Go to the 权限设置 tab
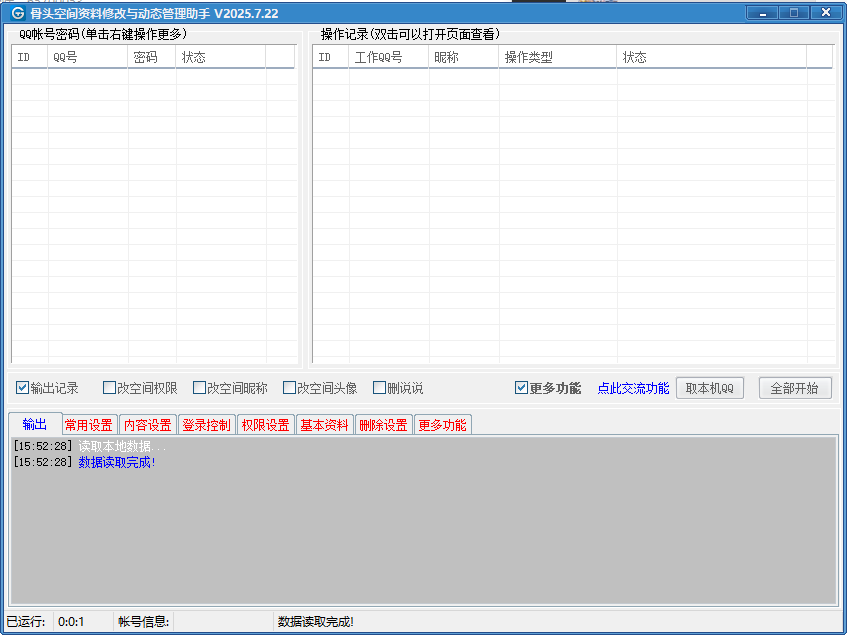Image resolution: width=847 pixels, height=635 pixels. [x=265, y=425]
